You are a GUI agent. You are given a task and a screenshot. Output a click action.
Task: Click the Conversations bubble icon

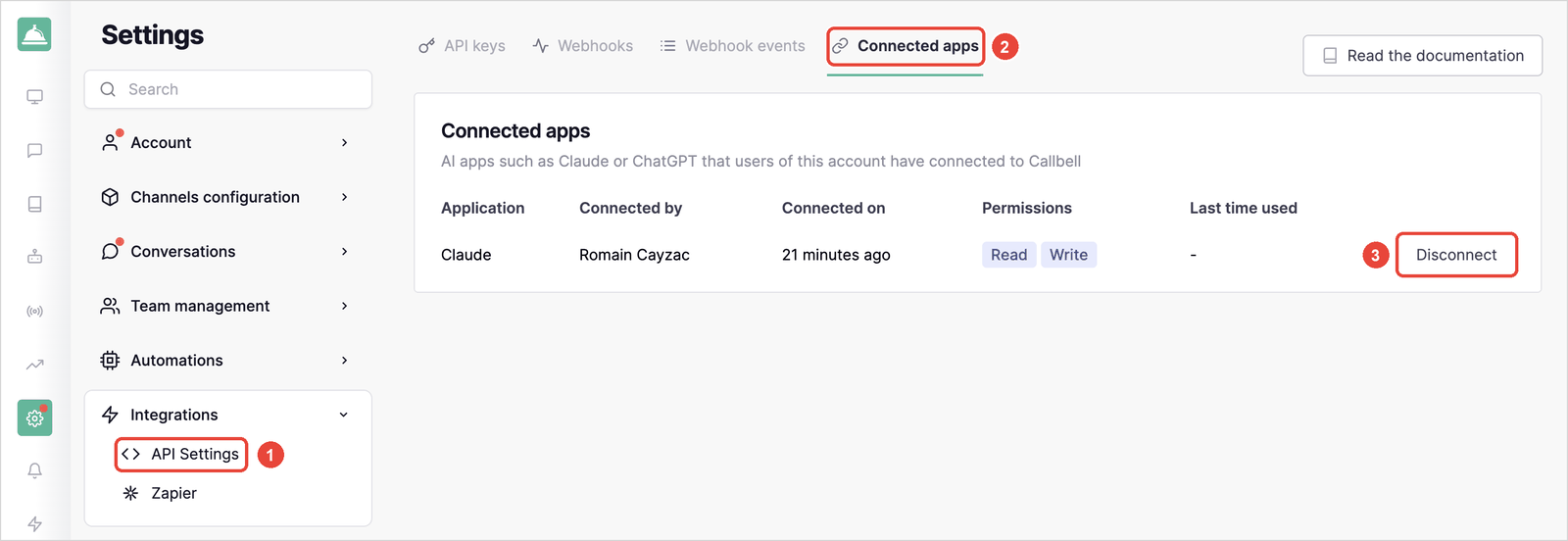point(110,251)
